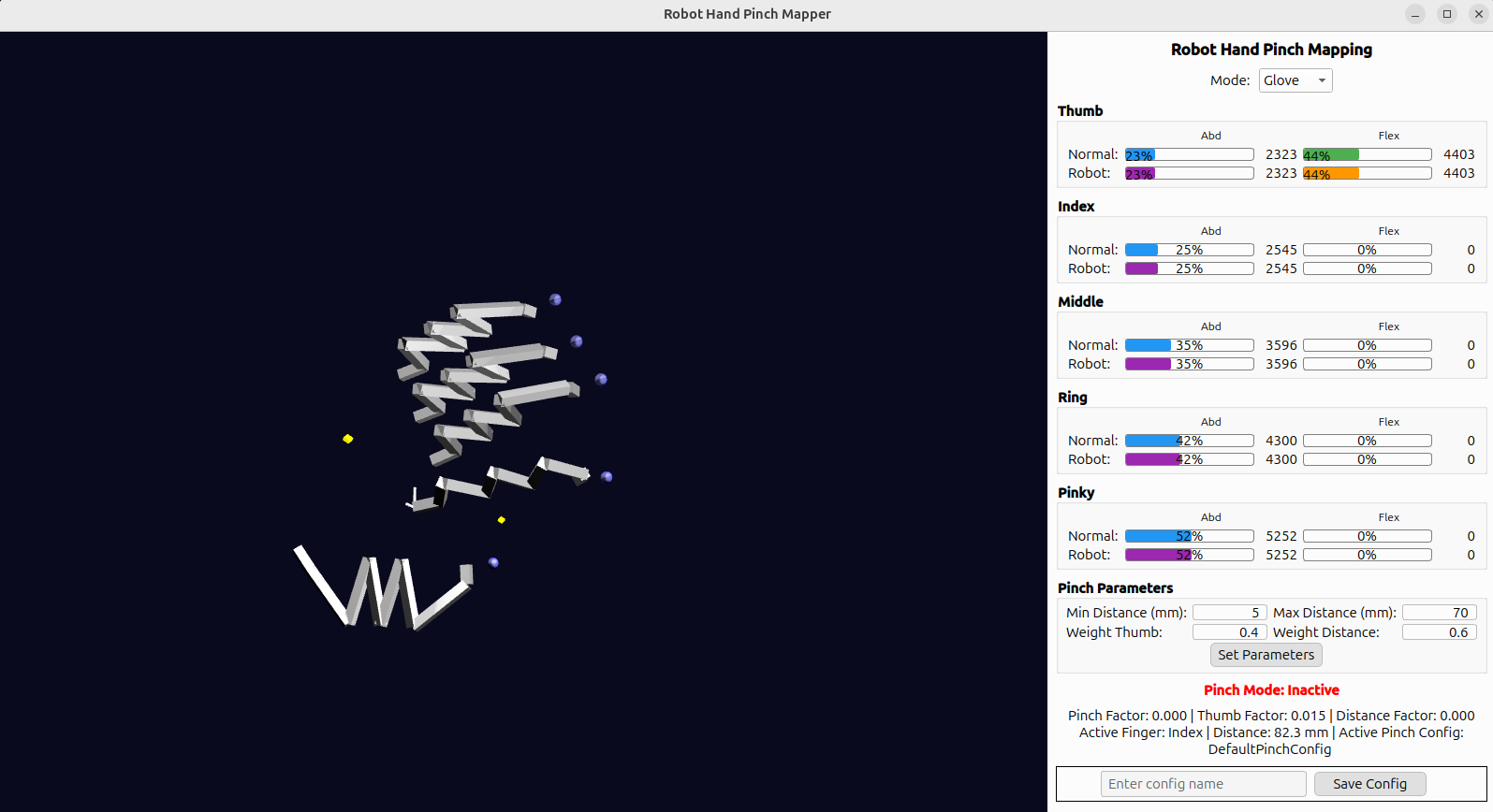Click the Middle Normal Flex 0% bar

pos(1368,345)
